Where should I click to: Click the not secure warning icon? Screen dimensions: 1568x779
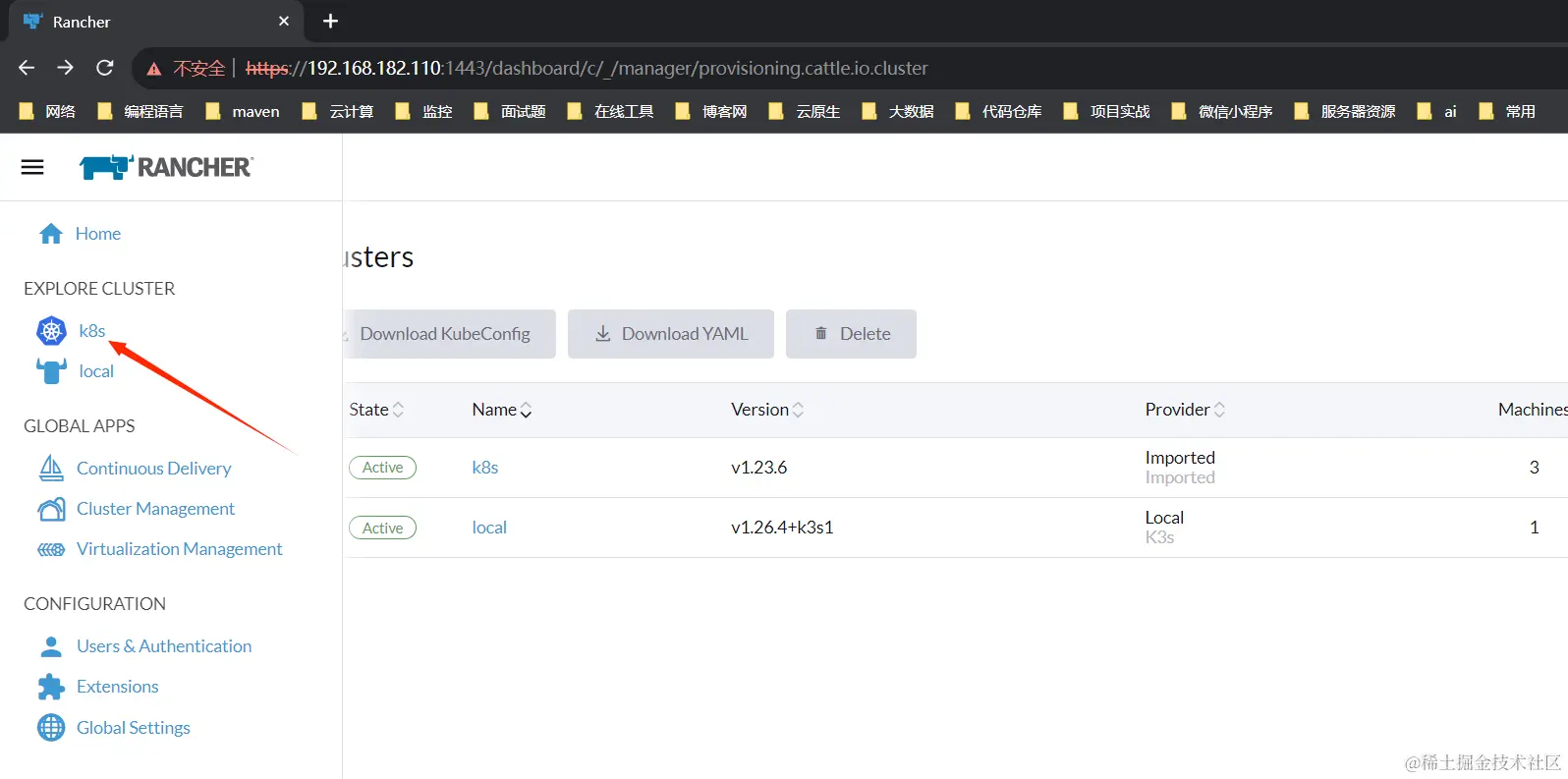(154, 69)
